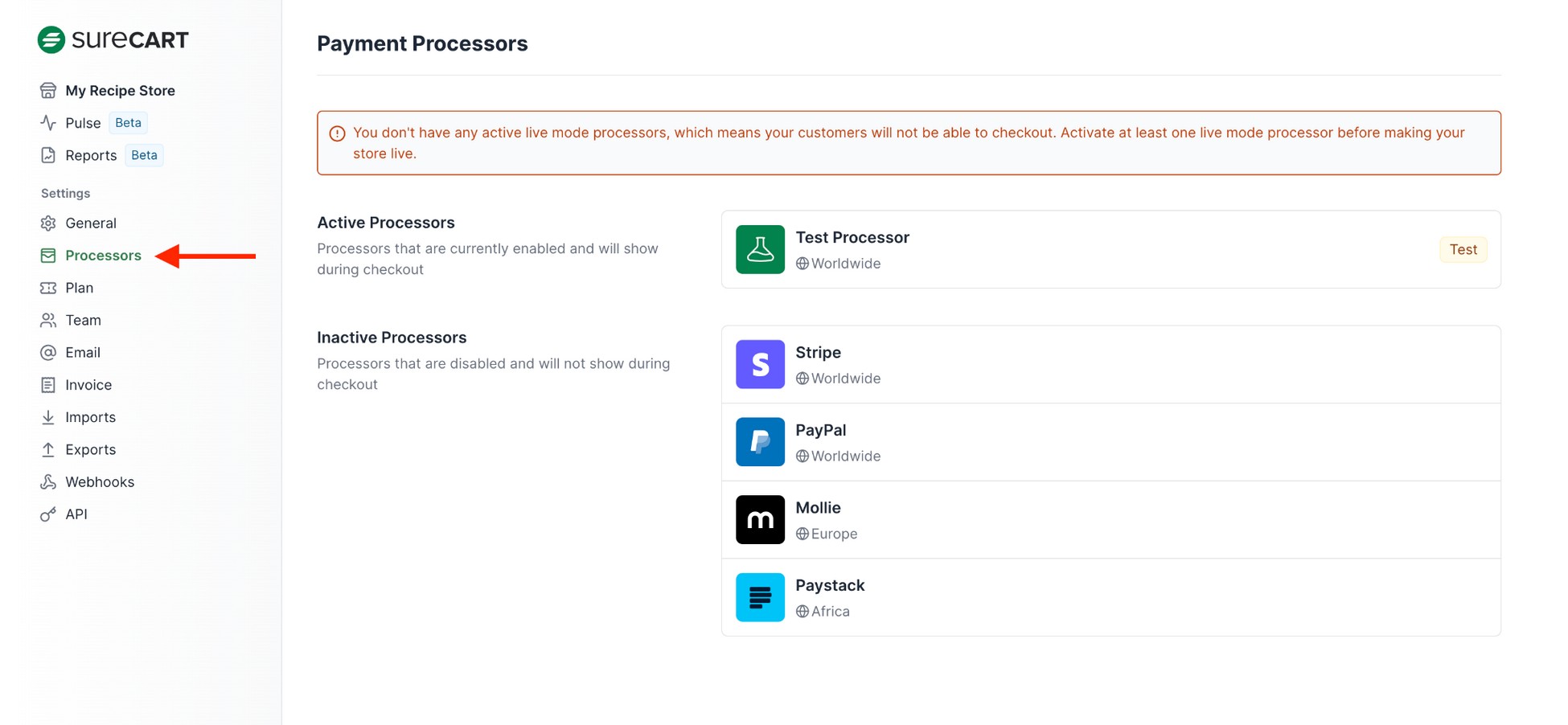Click the Test badge on Test Processor
The width and height of the screenshot is (1568, 725).
tap(1463, 249)
